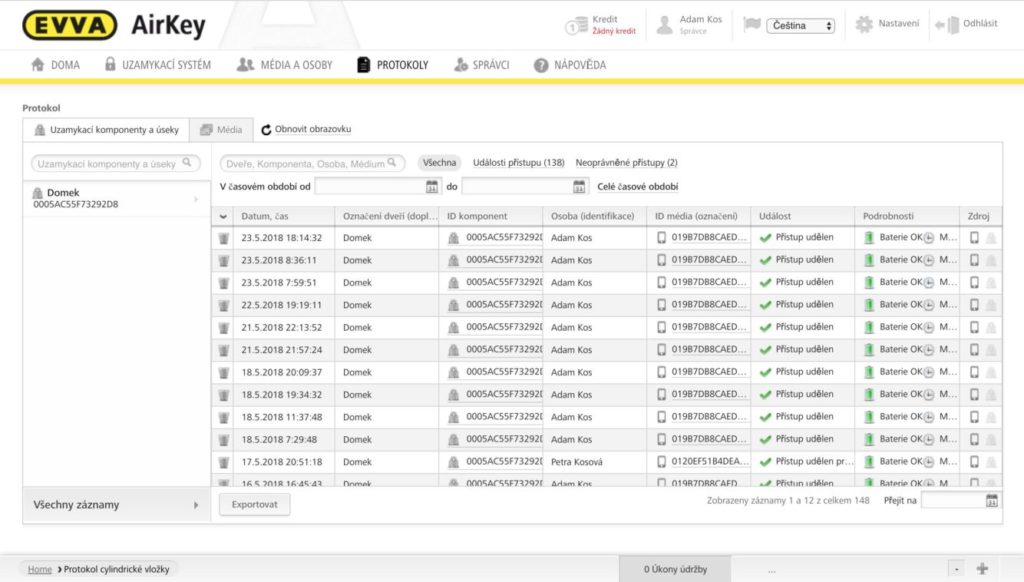
Task: Click battery icon in 17.5.2018 20:51:18 row
Action: (x=869, y=462)
